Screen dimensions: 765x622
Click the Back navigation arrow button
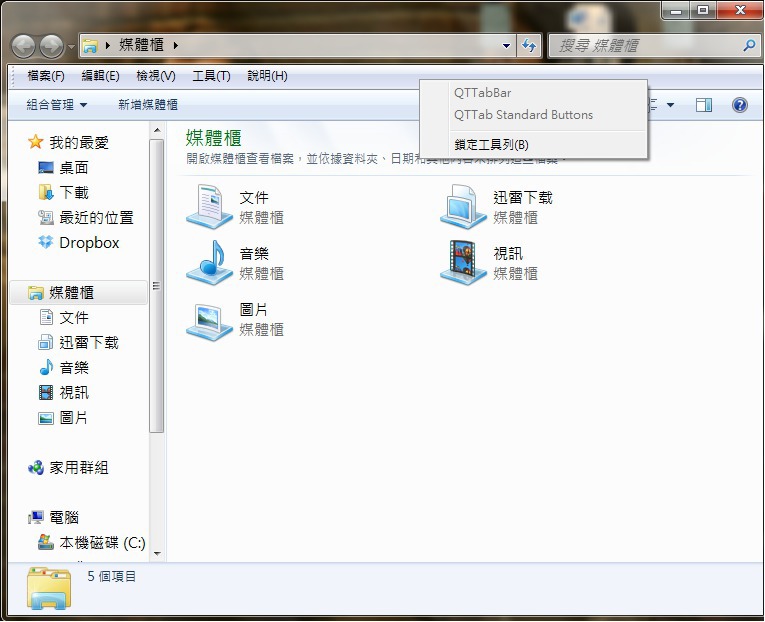23,46
